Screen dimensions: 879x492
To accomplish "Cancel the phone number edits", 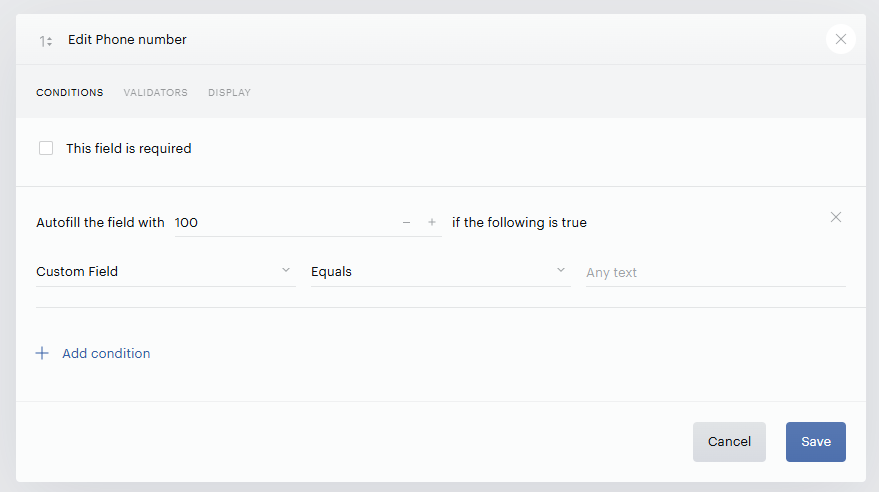I will [x=729, y=442].
